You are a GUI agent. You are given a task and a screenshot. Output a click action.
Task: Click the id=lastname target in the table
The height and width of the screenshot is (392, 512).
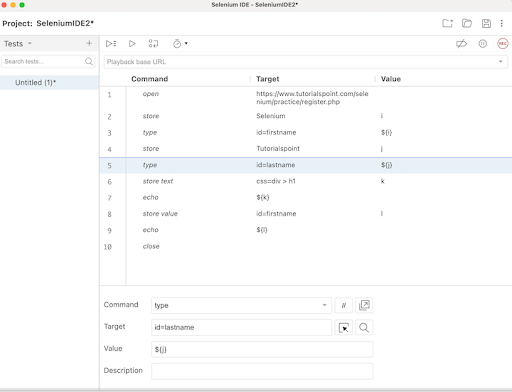pos(275,165)
